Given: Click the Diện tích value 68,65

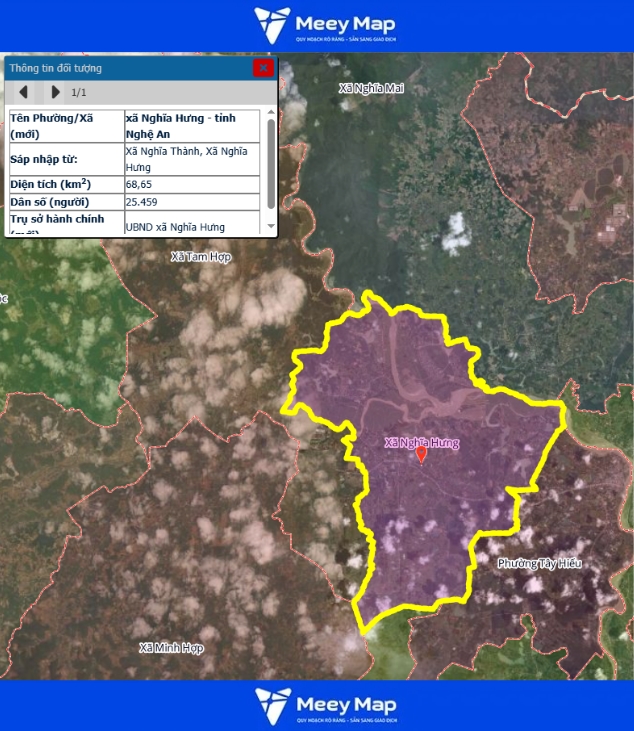Looking at the screenshot, I should [x=138, y=185].
